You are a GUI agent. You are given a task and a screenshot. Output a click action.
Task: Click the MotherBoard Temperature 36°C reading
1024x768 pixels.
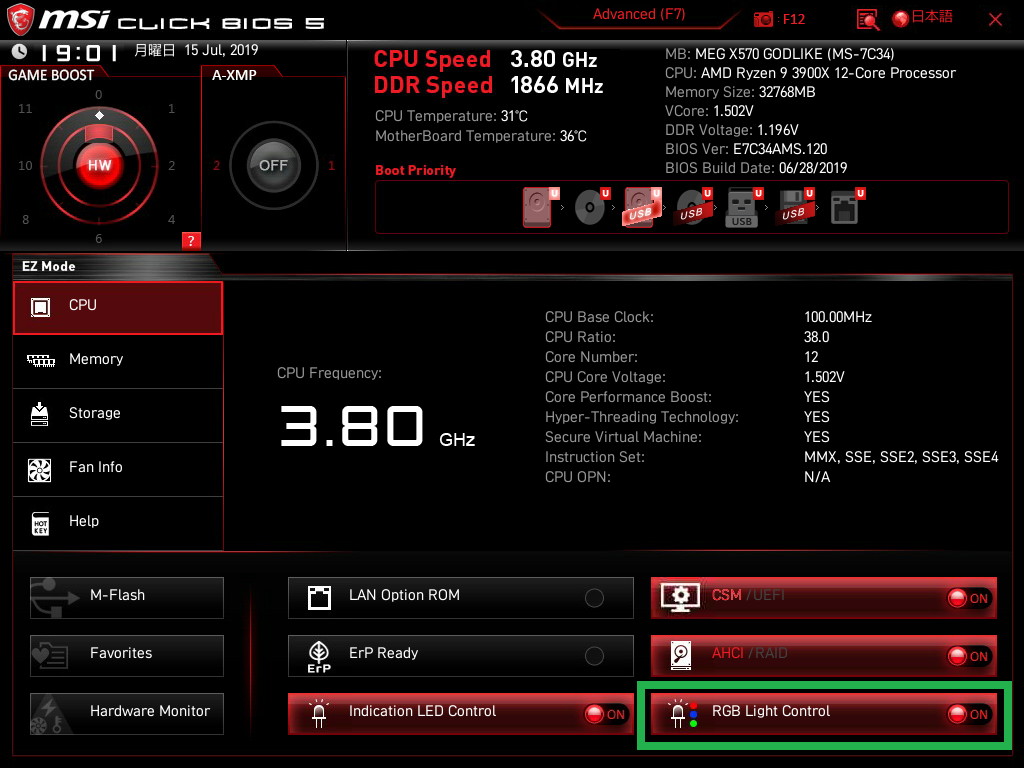tap(481, 136)
